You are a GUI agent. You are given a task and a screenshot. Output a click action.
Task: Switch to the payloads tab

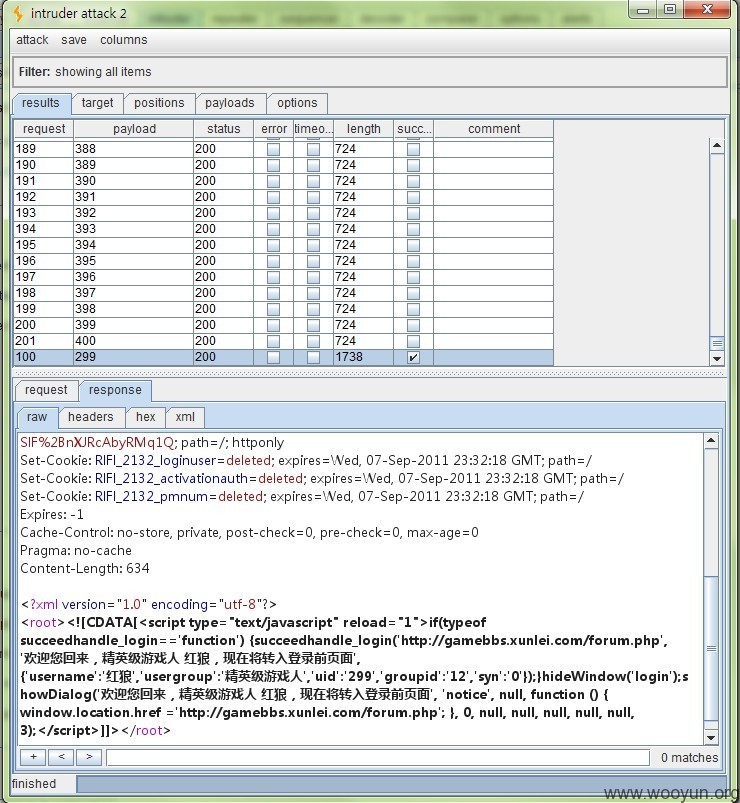(229, 103)
